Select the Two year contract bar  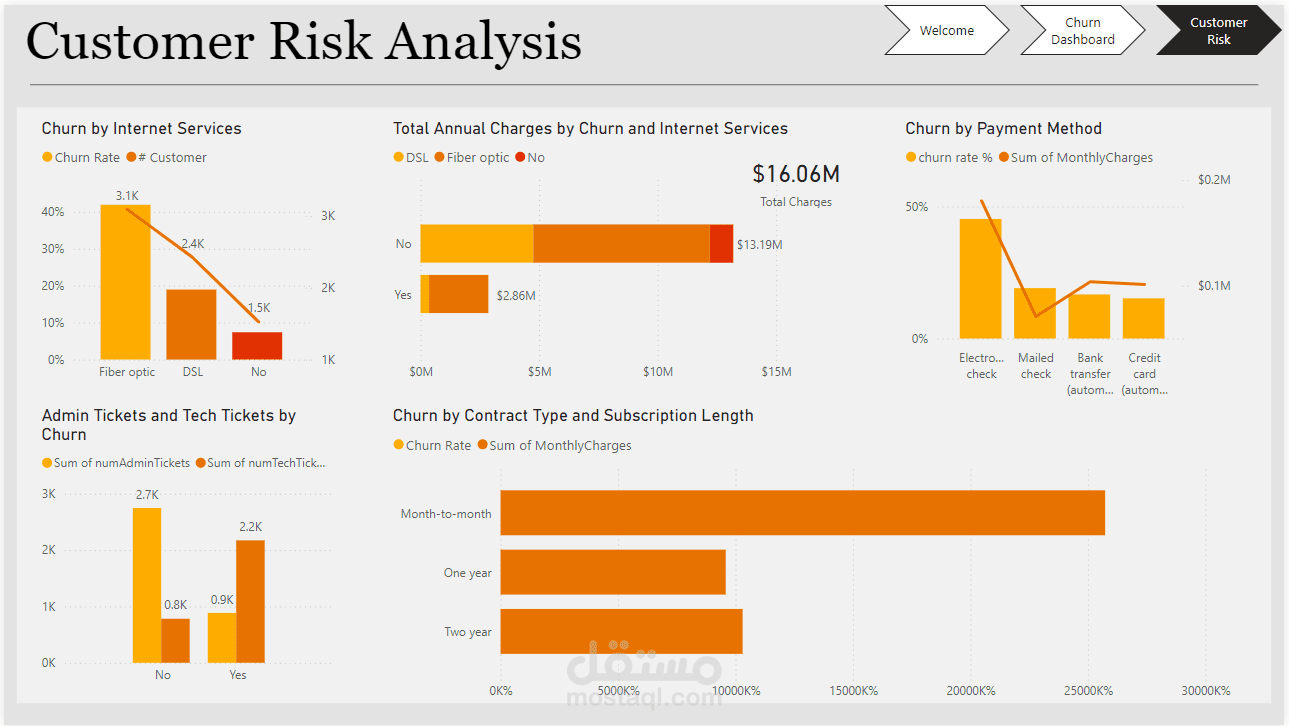tap(620, 631)
